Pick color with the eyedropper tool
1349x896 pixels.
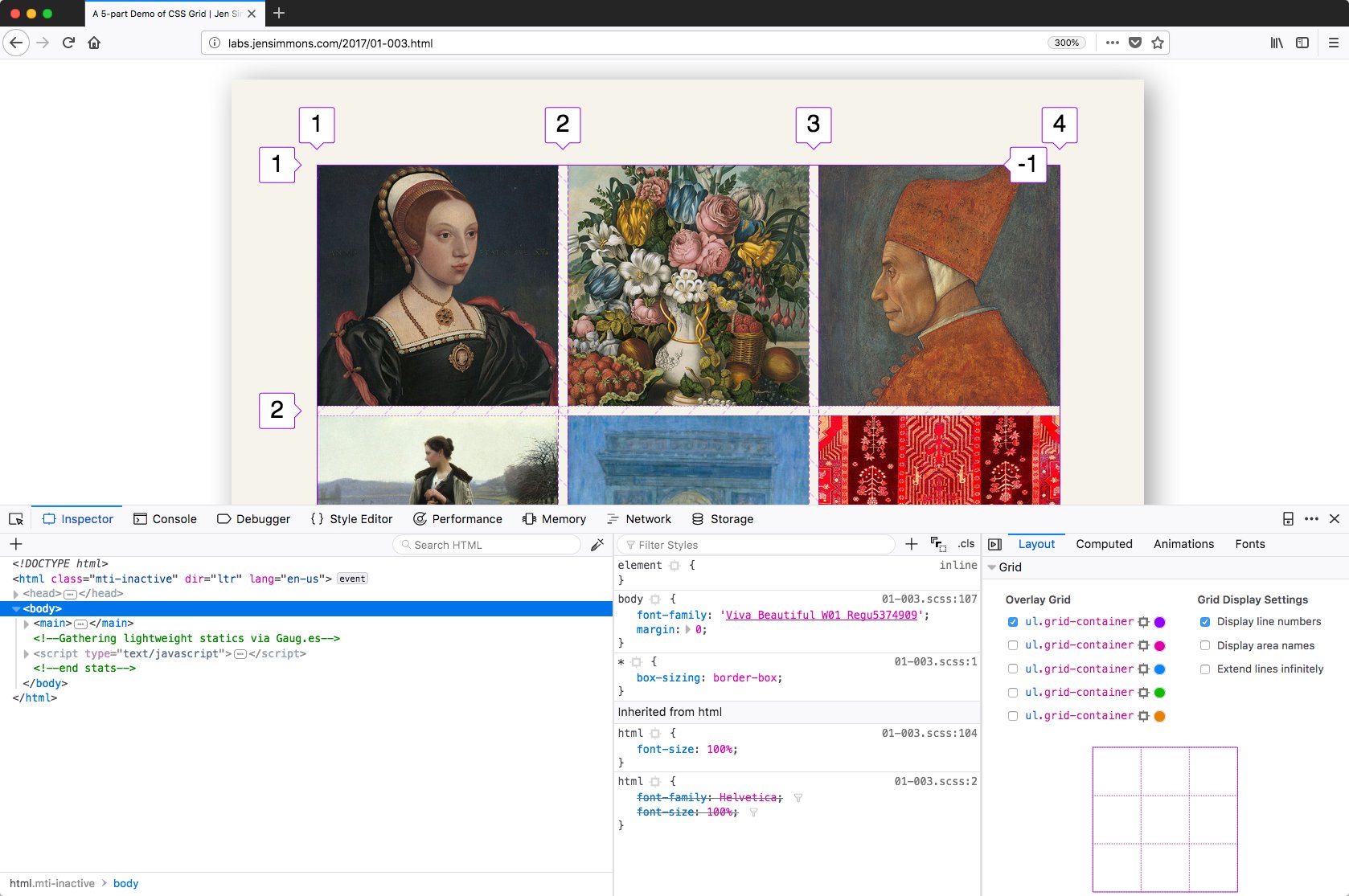597,545
